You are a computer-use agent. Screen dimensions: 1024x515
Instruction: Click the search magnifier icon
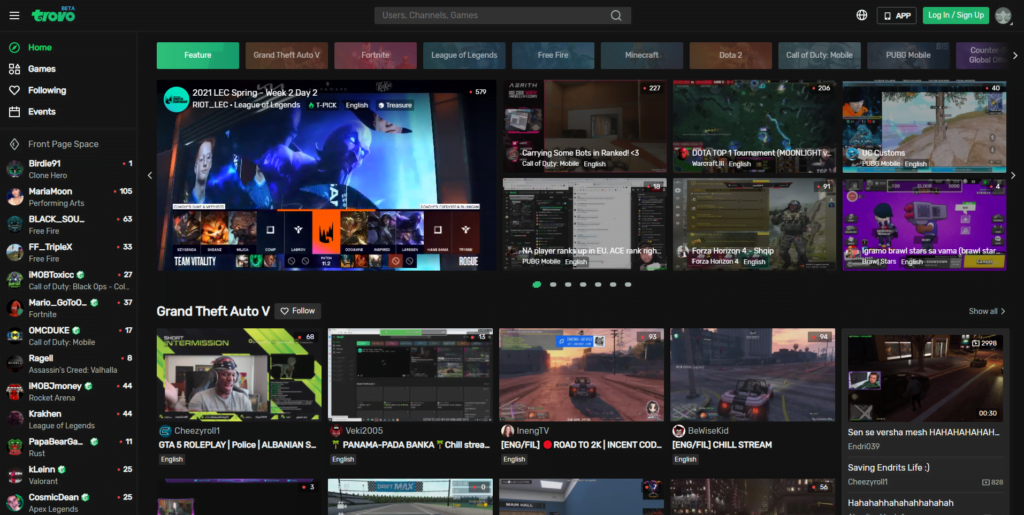(x=616, y=15)
